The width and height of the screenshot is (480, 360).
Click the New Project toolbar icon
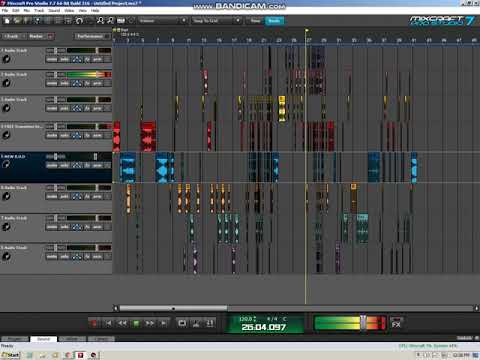pyautogui.click(x=7, y=21)
